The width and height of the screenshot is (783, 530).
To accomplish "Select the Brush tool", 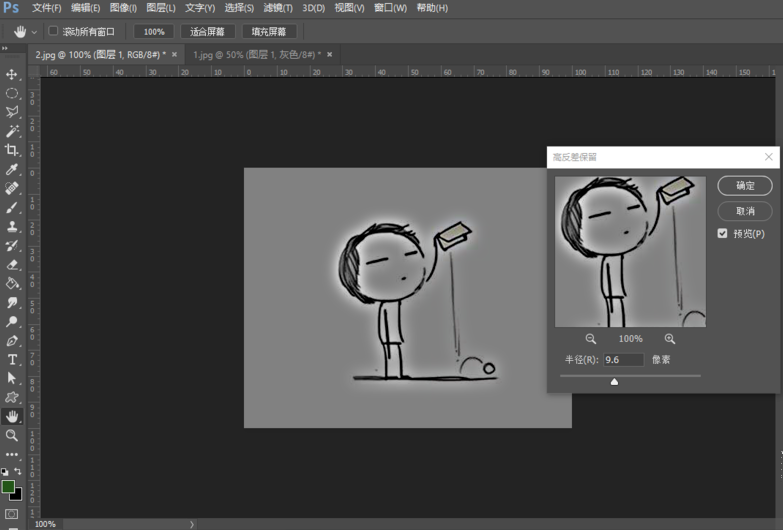I will [x=12, y=208].
